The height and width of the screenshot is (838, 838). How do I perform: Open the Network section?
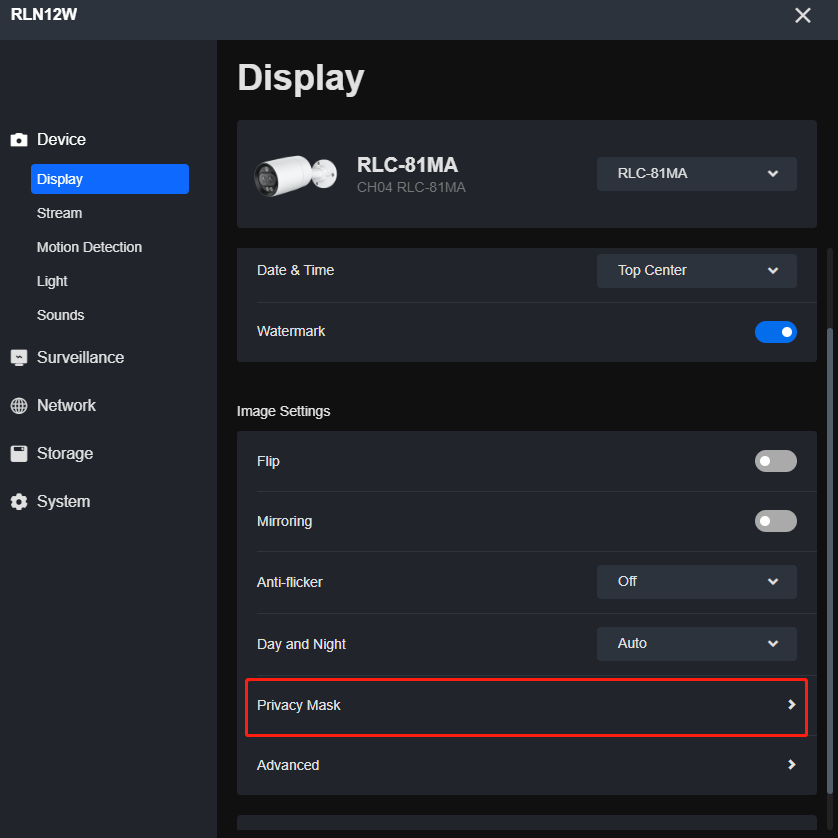[66, 406]
